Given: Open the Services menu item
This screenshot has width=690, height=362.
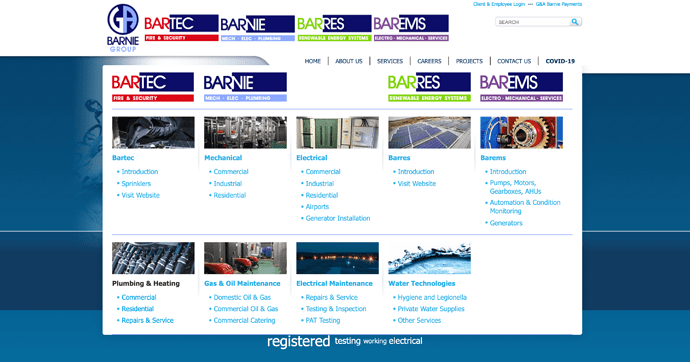Looking at the screenshot, I should tap(389, 61).
